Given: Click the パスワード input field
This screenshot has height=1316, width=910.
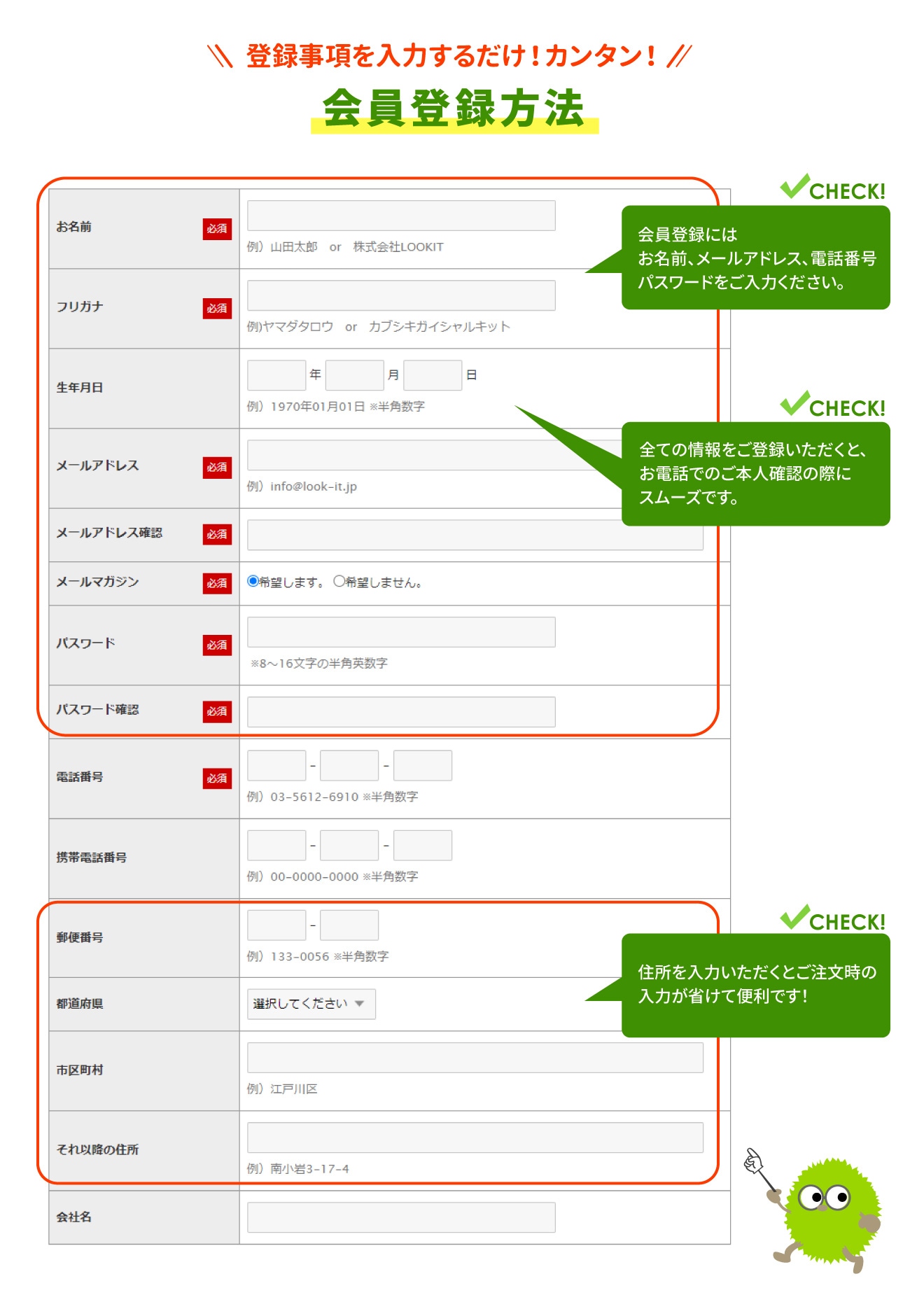Looking at the screenshot, I should pos(401,632).
